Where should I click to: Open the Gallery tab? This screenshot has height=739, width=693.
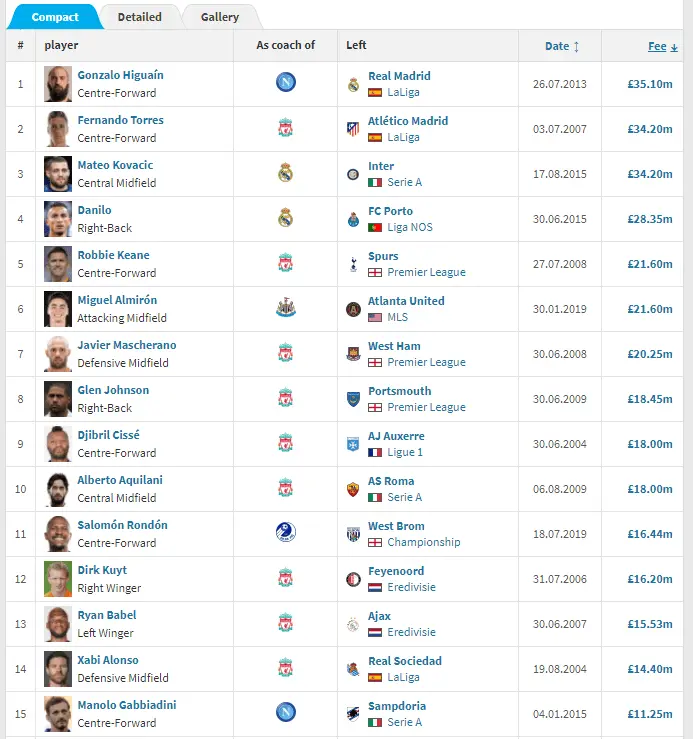219,17
